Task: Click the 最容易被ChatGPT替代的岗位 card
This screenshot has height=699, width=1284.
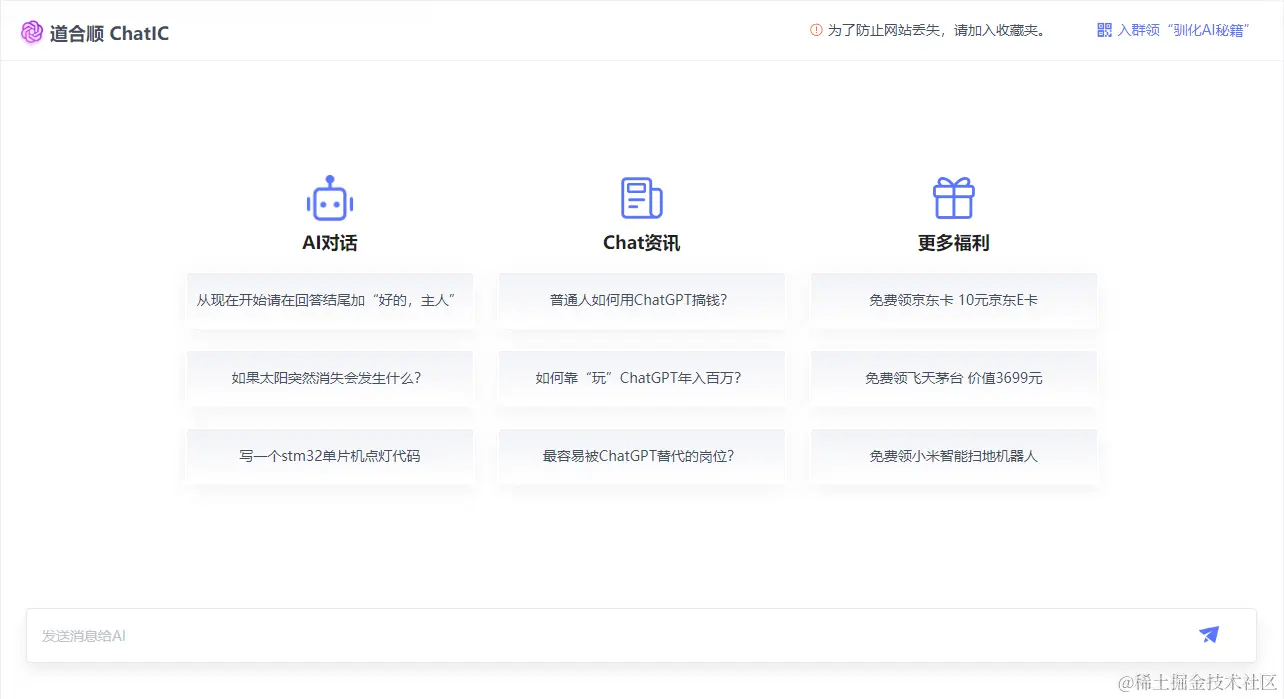Action: coord(641,456)
